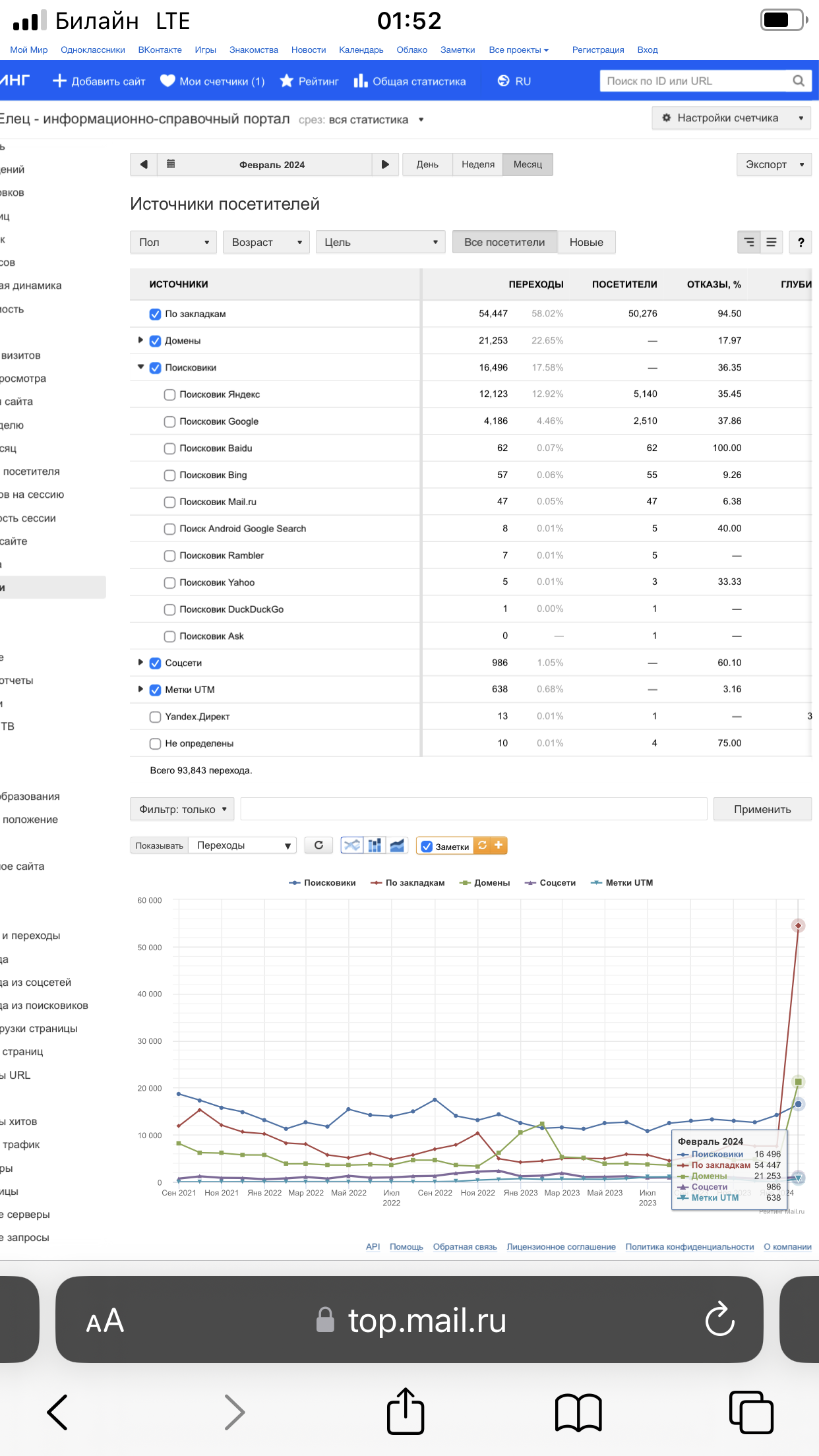Open Обратная связь footer link
The width and height of the screenshot is (819, 1456).
[x=465, y=1246]
